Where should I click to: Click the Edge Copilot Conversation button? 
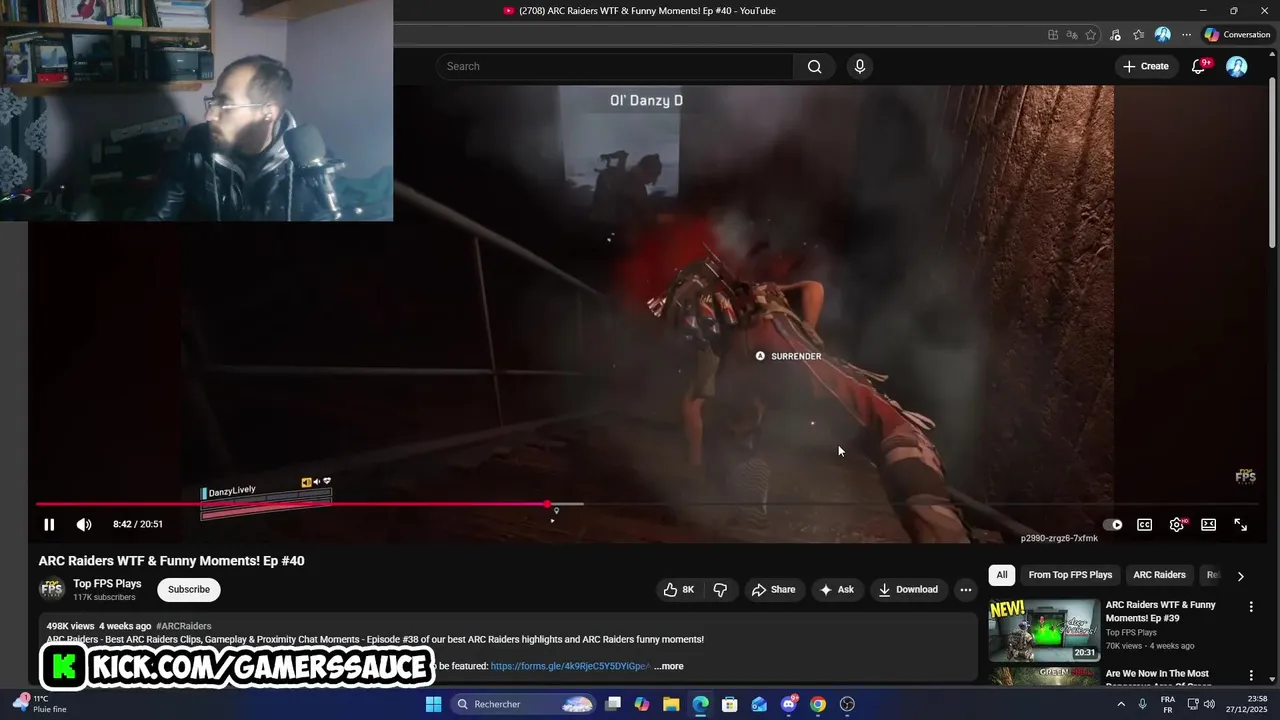pyautogui.click(x=1237, y=35)
